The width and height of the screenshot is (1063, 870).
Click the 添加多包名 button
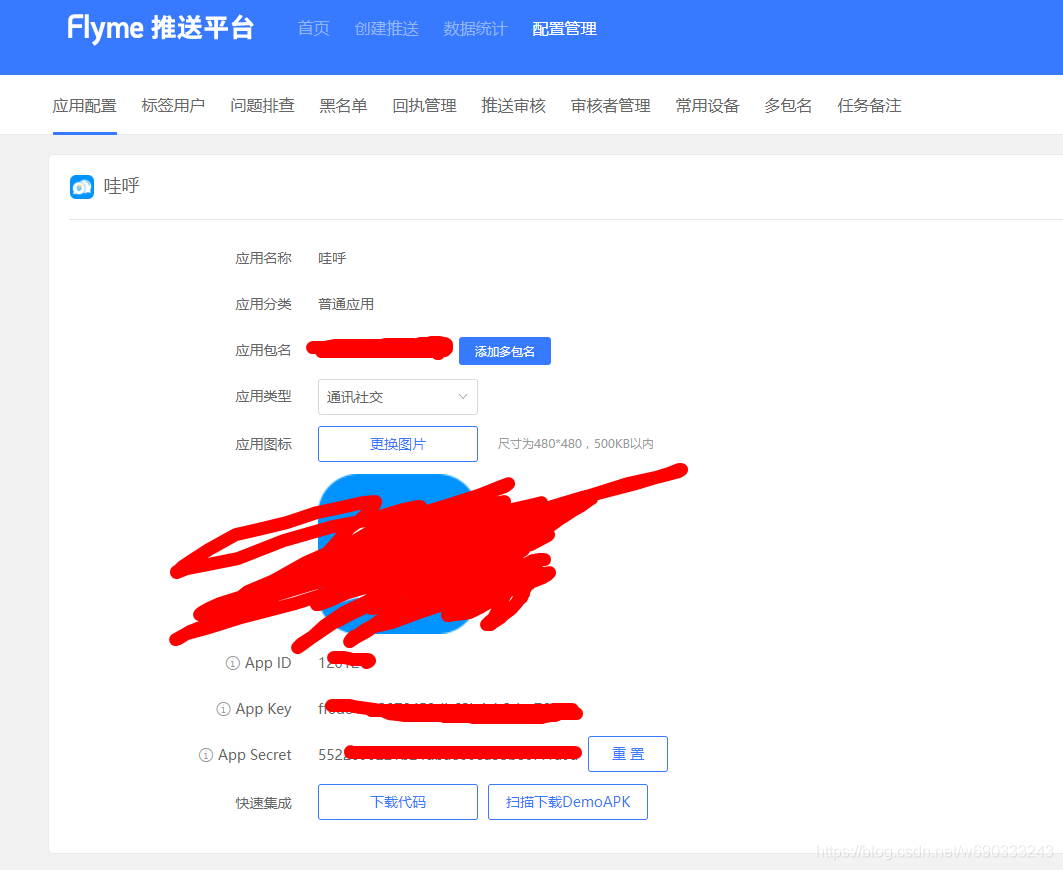coord(505,351)
